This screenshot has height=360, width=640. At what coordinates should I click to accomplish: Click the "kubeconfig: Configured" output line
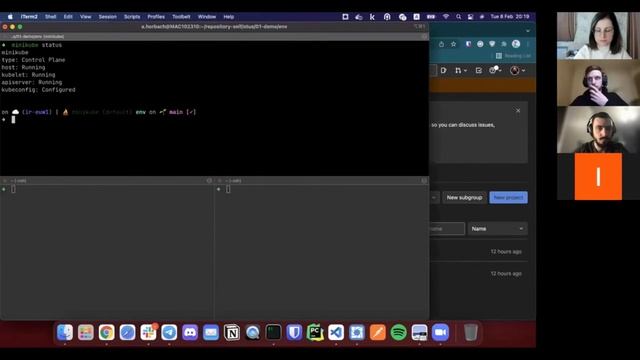(39, 90)
